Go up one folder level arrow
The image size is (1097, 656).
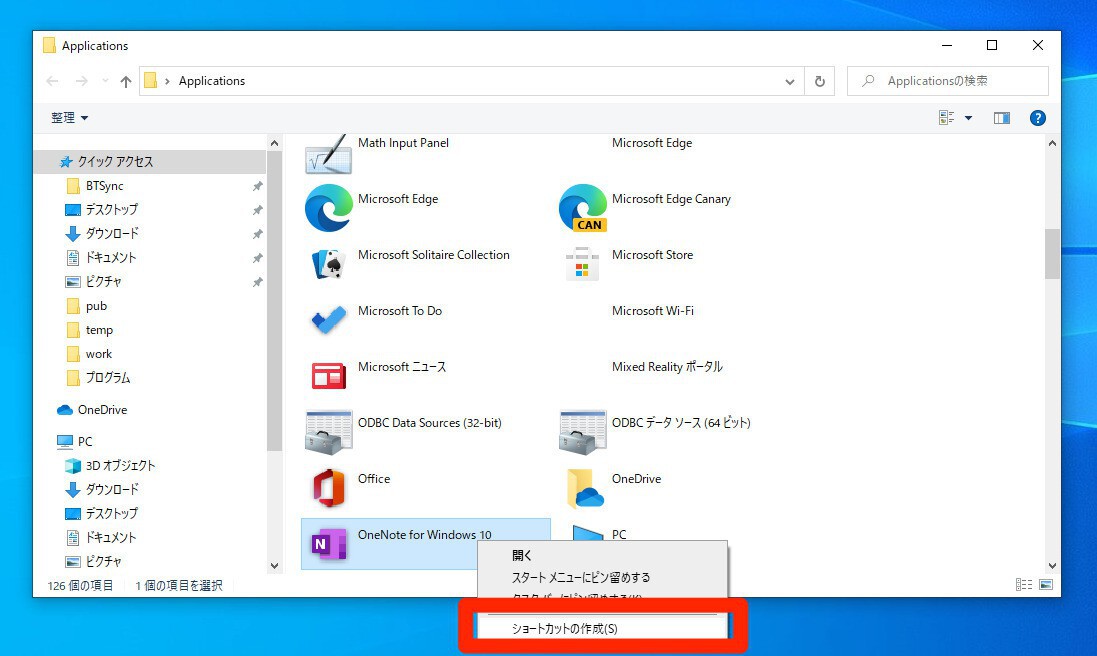coord(126,81)
